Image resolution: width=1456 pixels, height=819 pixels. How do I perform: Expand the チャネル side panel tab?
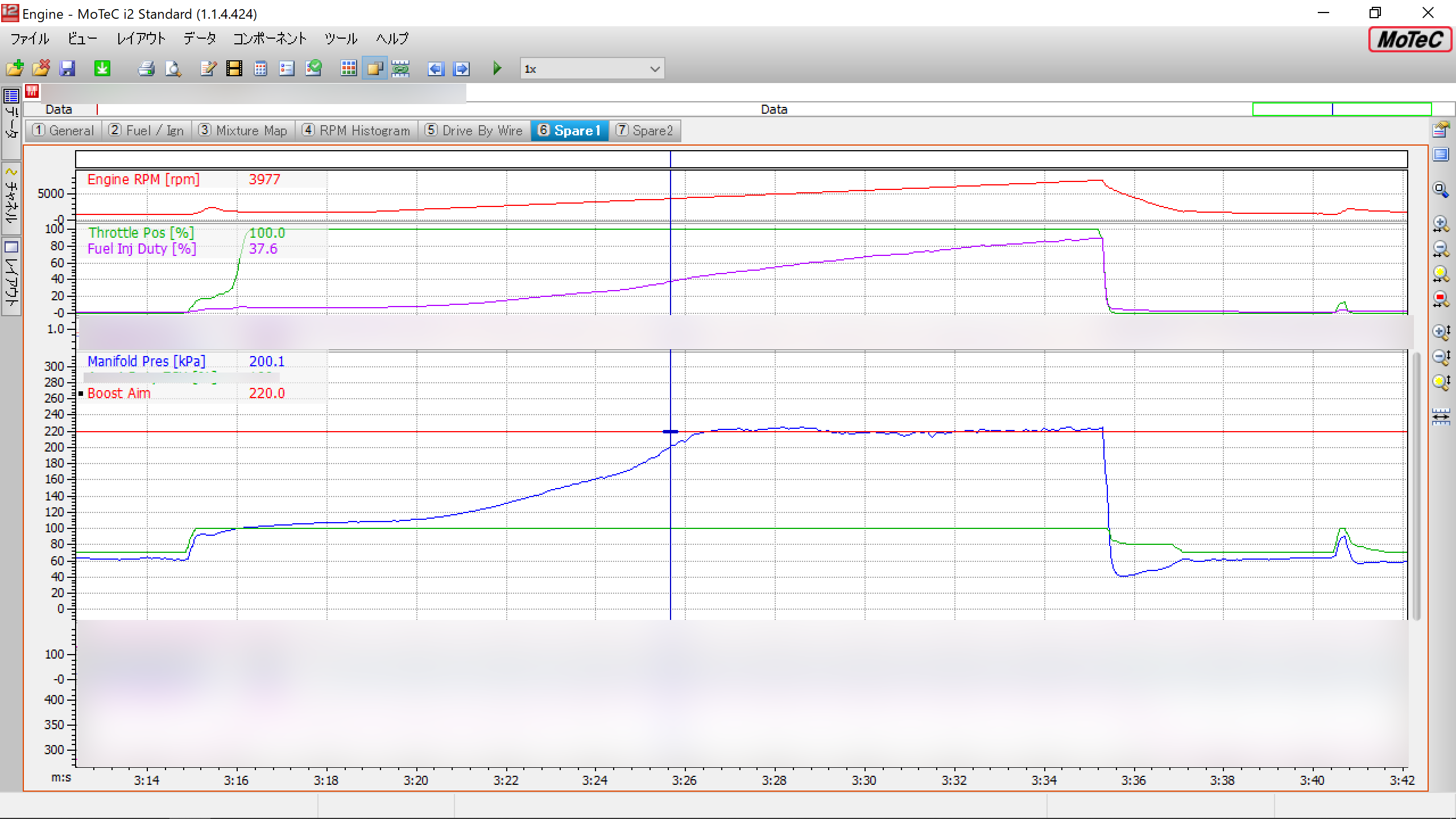pos(11,199)
